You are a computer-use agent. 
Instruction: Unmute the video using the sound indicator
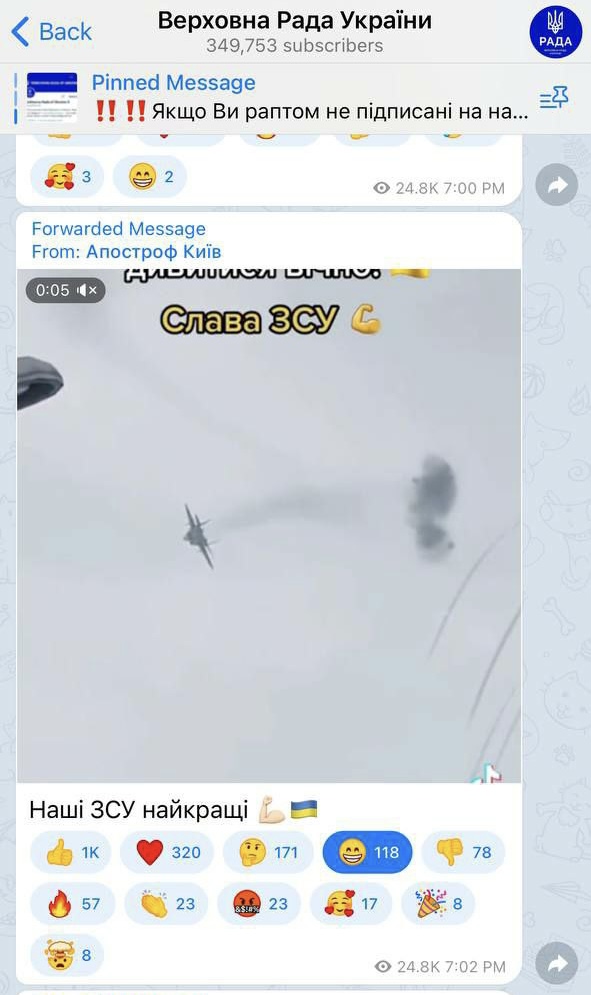[x=65, y=290]
